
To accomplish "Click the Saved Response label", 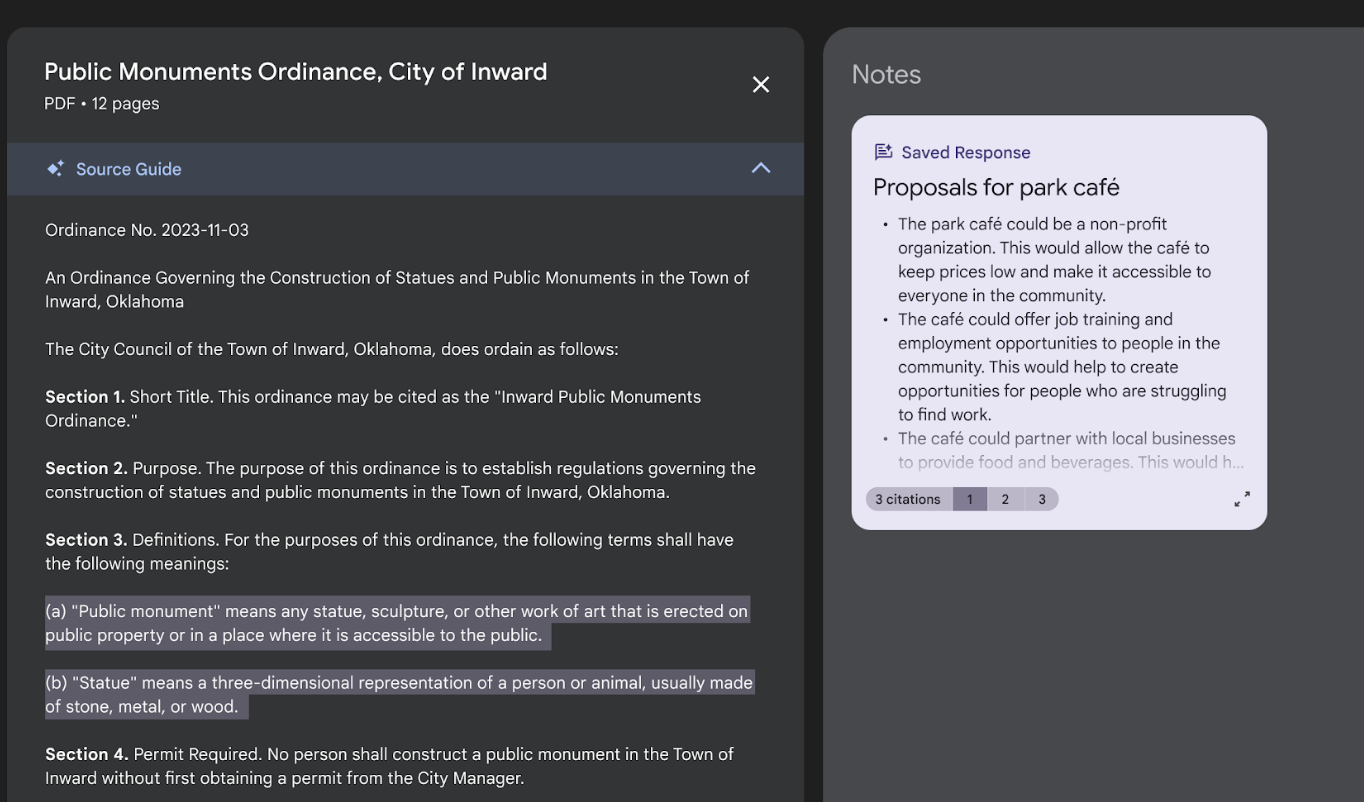I will click(966, 152).
